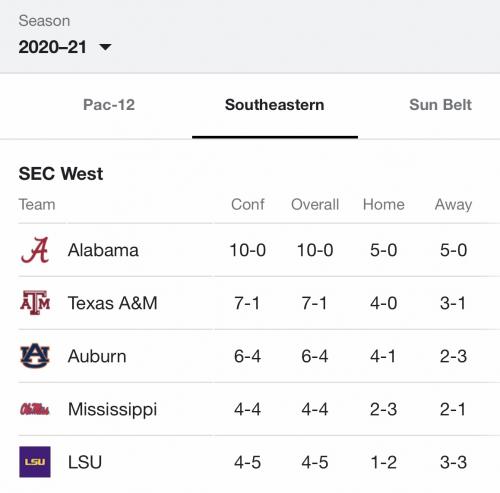Screen dimensions: 500x493
Task: Click the purple LSU logo
Action: 35,462
